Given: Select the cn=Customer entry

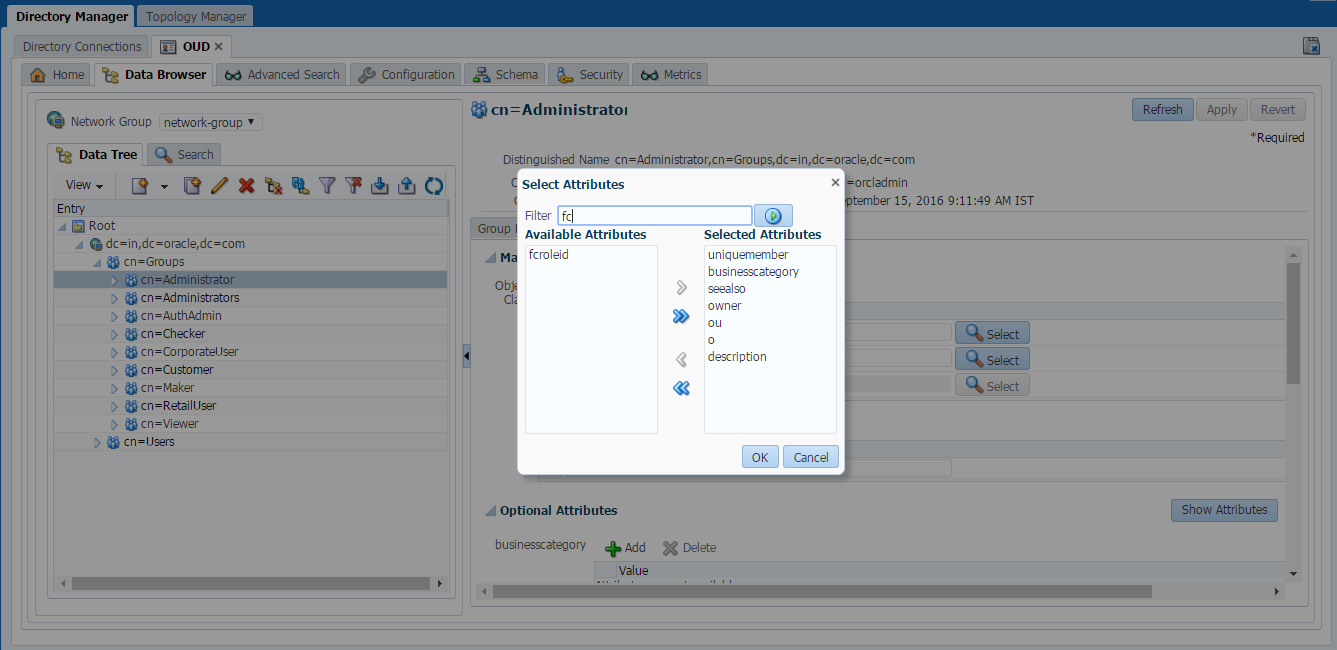Looking at the screenshot, I should (x=177, y=370).
